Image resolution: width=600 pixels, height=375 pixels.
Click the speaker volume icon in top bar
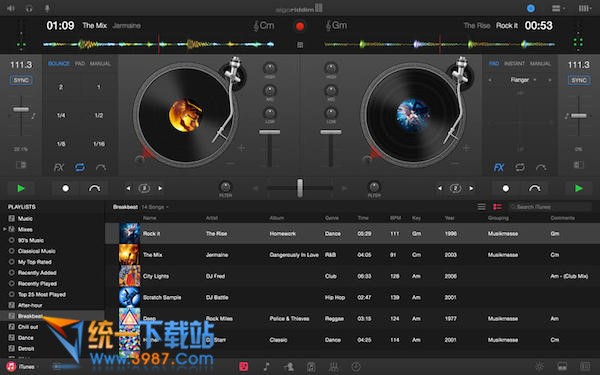coord(11,8)
